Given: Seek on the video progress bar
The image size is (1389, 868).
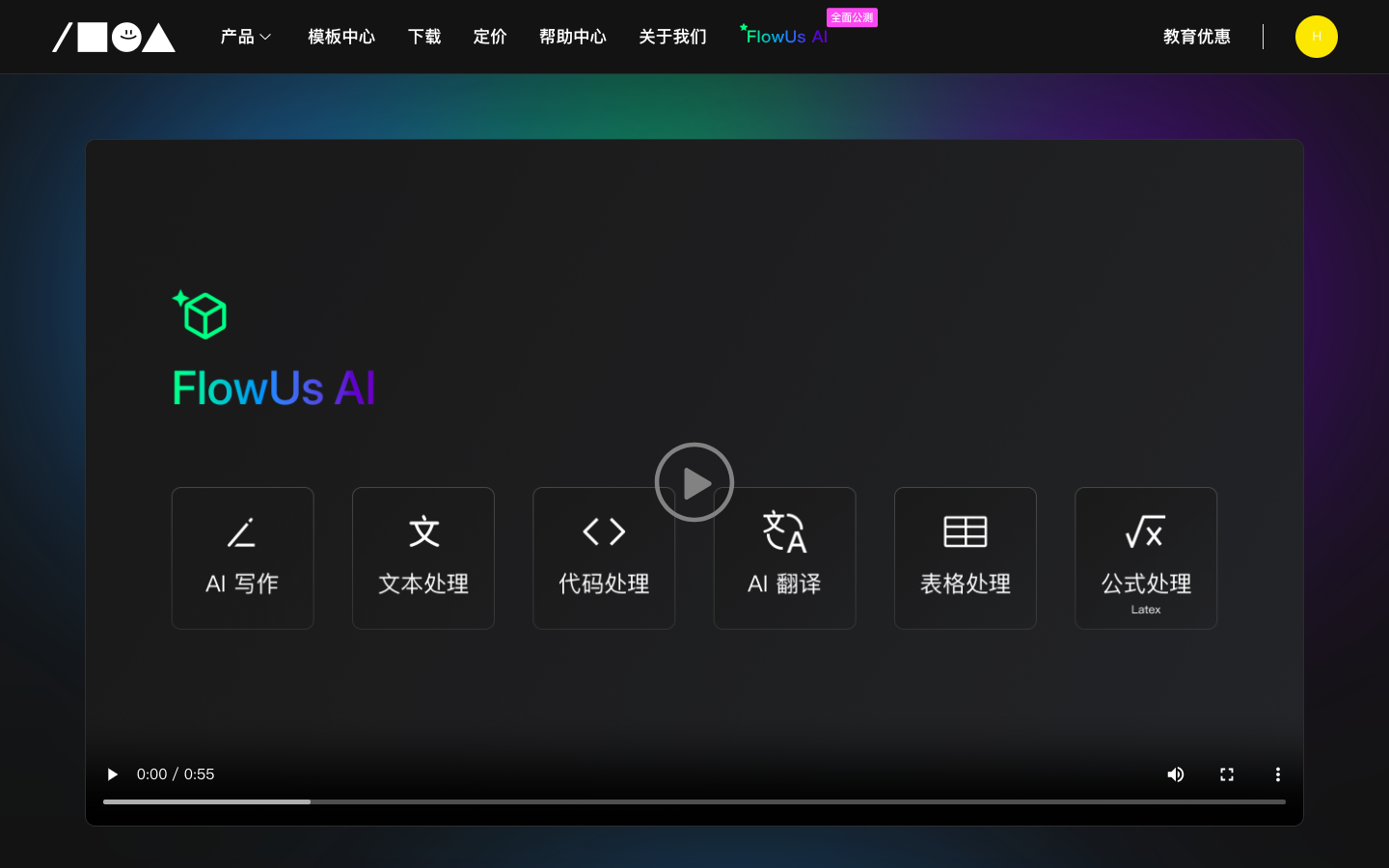Looking at the screenshot, I should pyautogui.click(x=694, y=801).
